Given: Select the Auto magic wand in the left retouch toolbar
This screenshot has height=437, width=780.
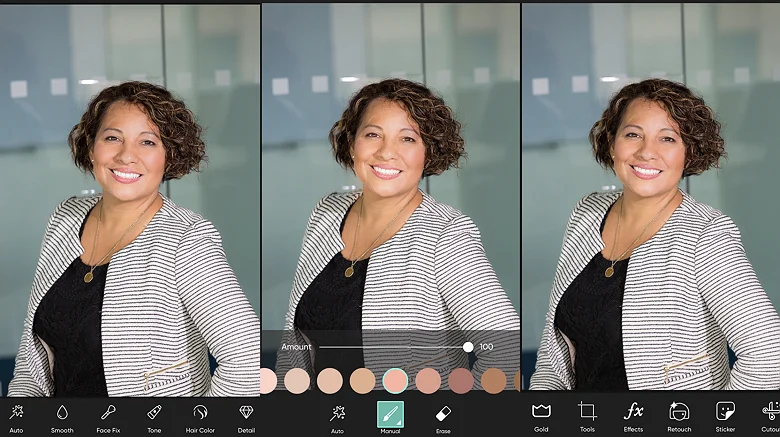Looking at the screenshot, I should [16, 418].
